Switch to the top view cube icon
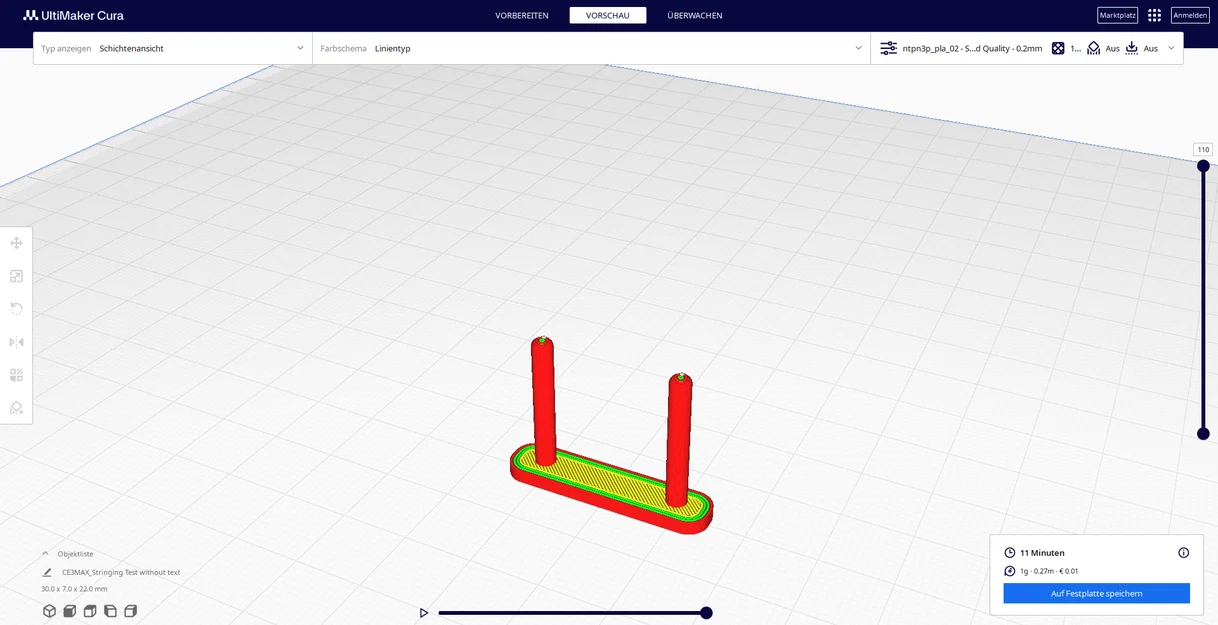 (90, 611)
